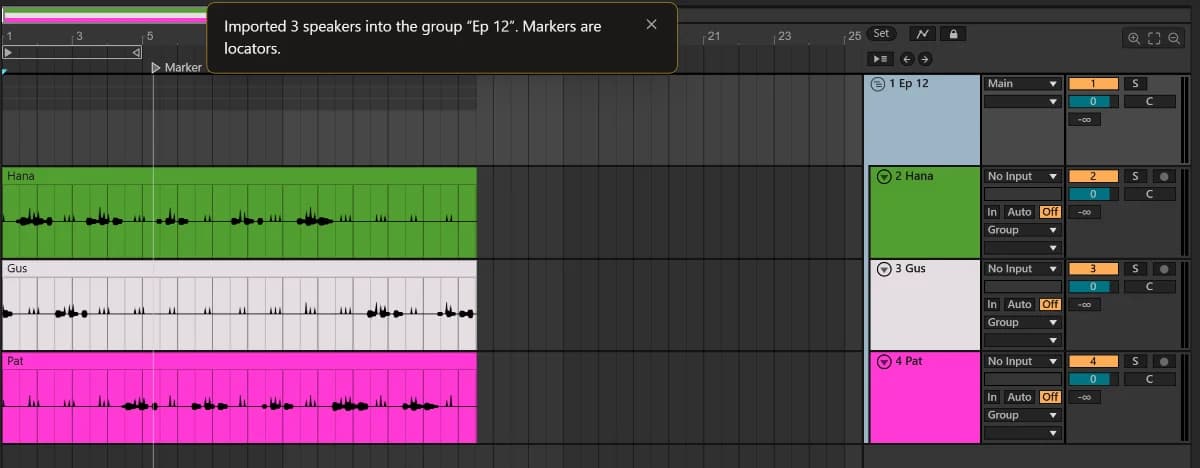
Task: Click the Set locator button
Action: click(881, 33)
